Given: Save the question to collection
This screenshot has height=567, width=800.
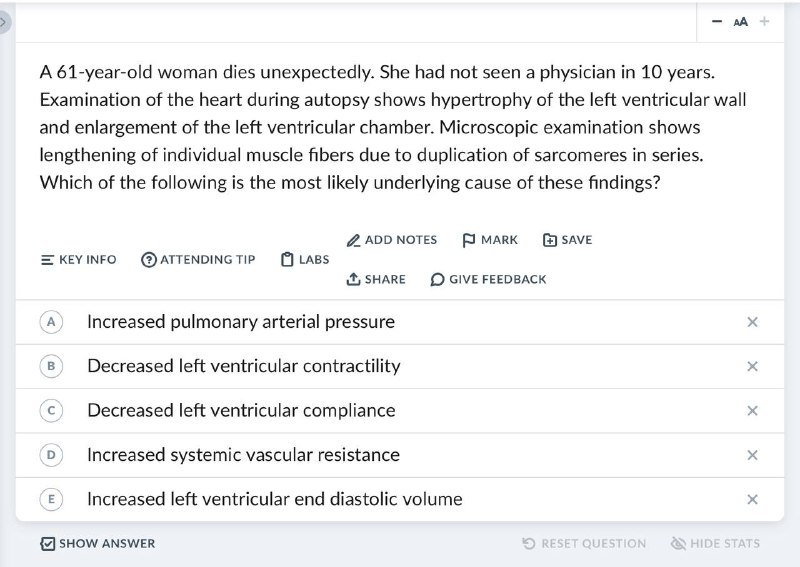Looking at the screenshot, I should point(567,240).
